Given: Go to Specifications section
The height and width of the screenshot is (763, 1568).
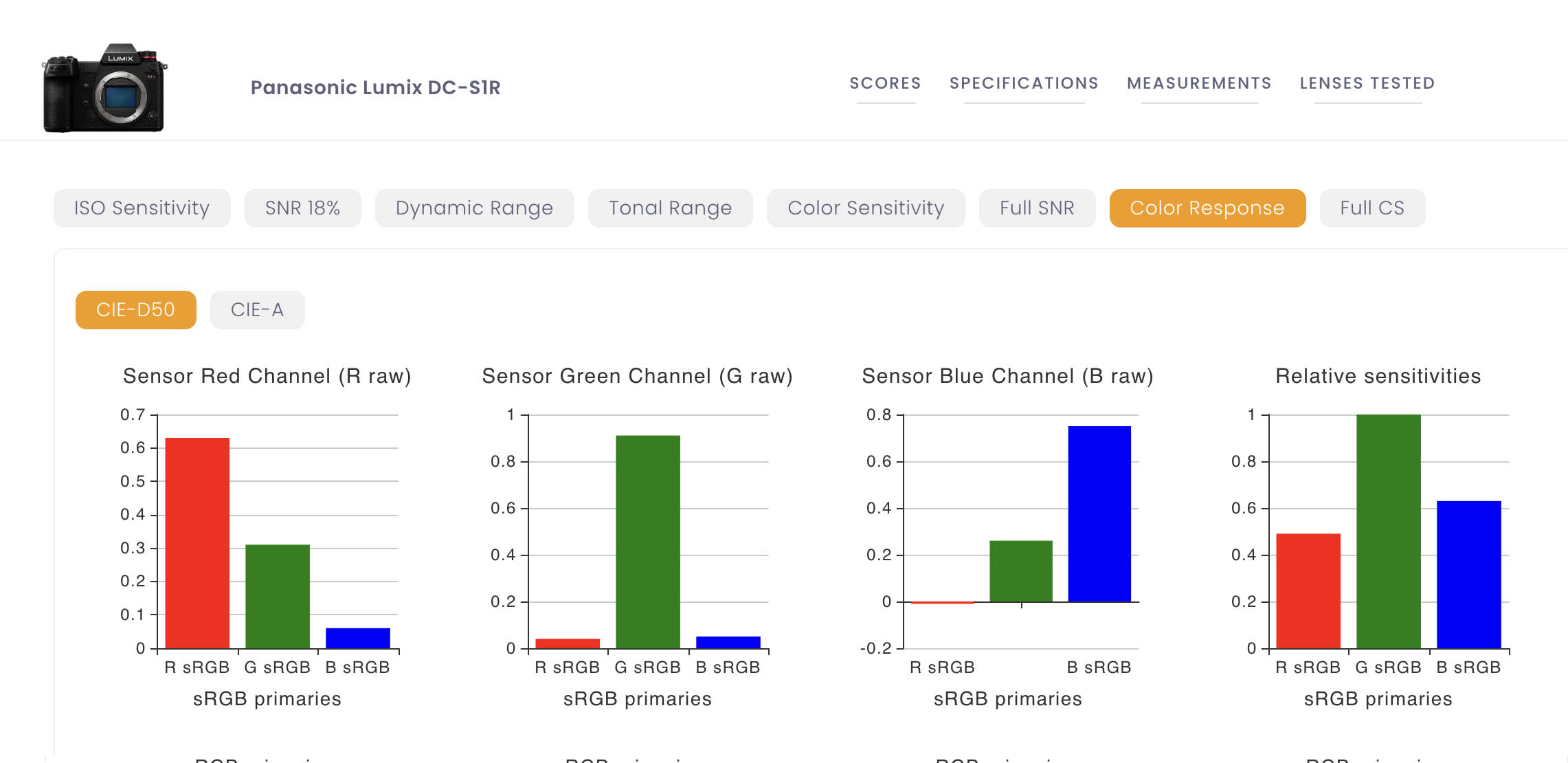Looking at the screenshot, I should (1024, 83).
